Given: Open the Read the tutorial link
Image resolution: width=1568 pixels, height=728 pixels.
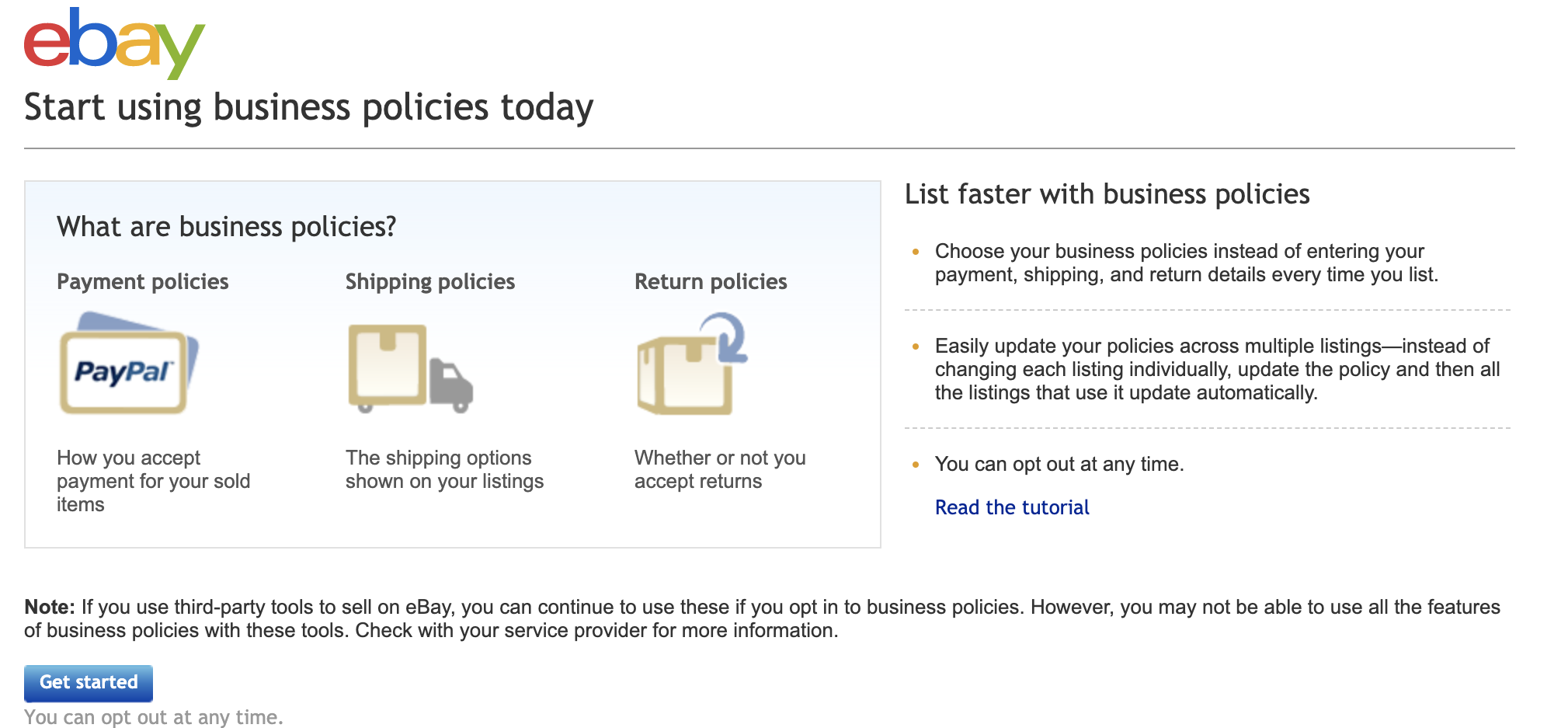Looking at the screenshot, I should (x=1012, y=507).
